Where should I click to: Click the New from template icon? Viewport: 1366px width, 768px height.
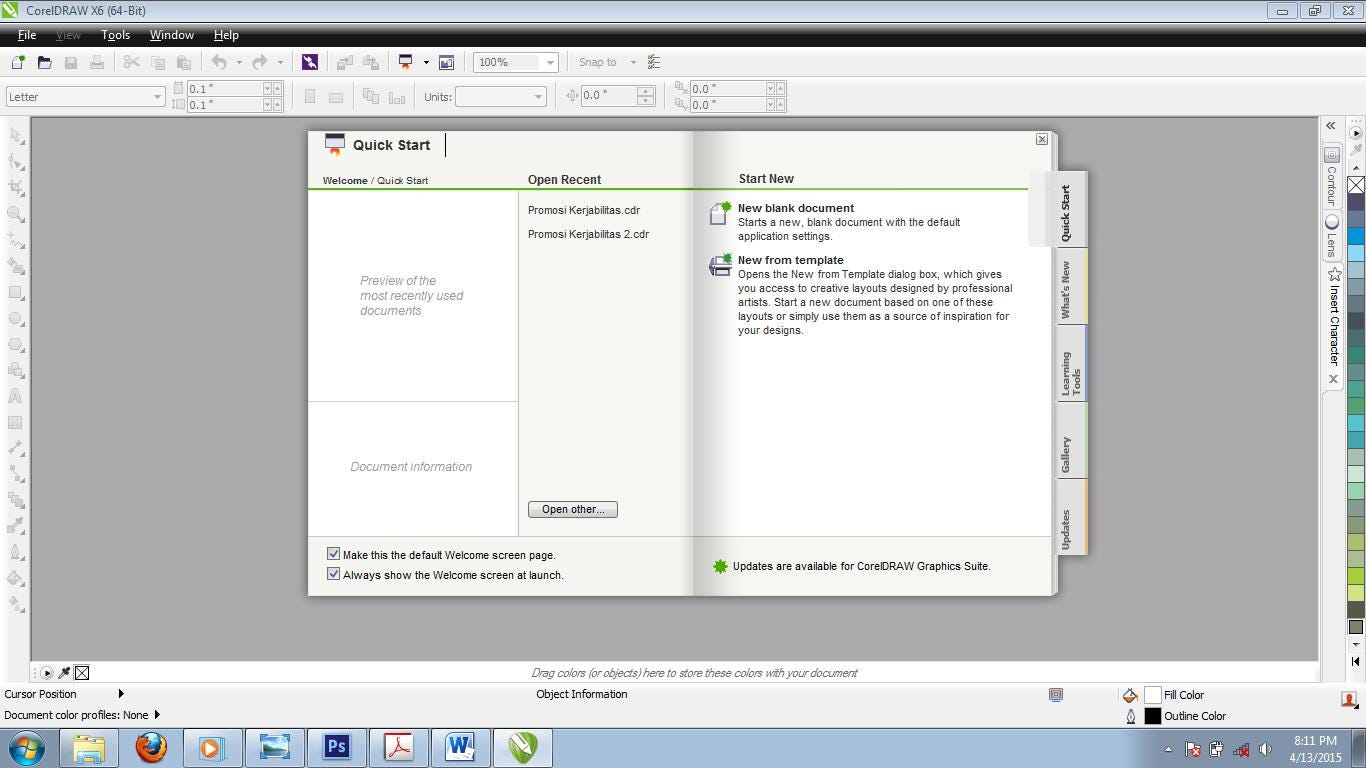pos(720,265)
